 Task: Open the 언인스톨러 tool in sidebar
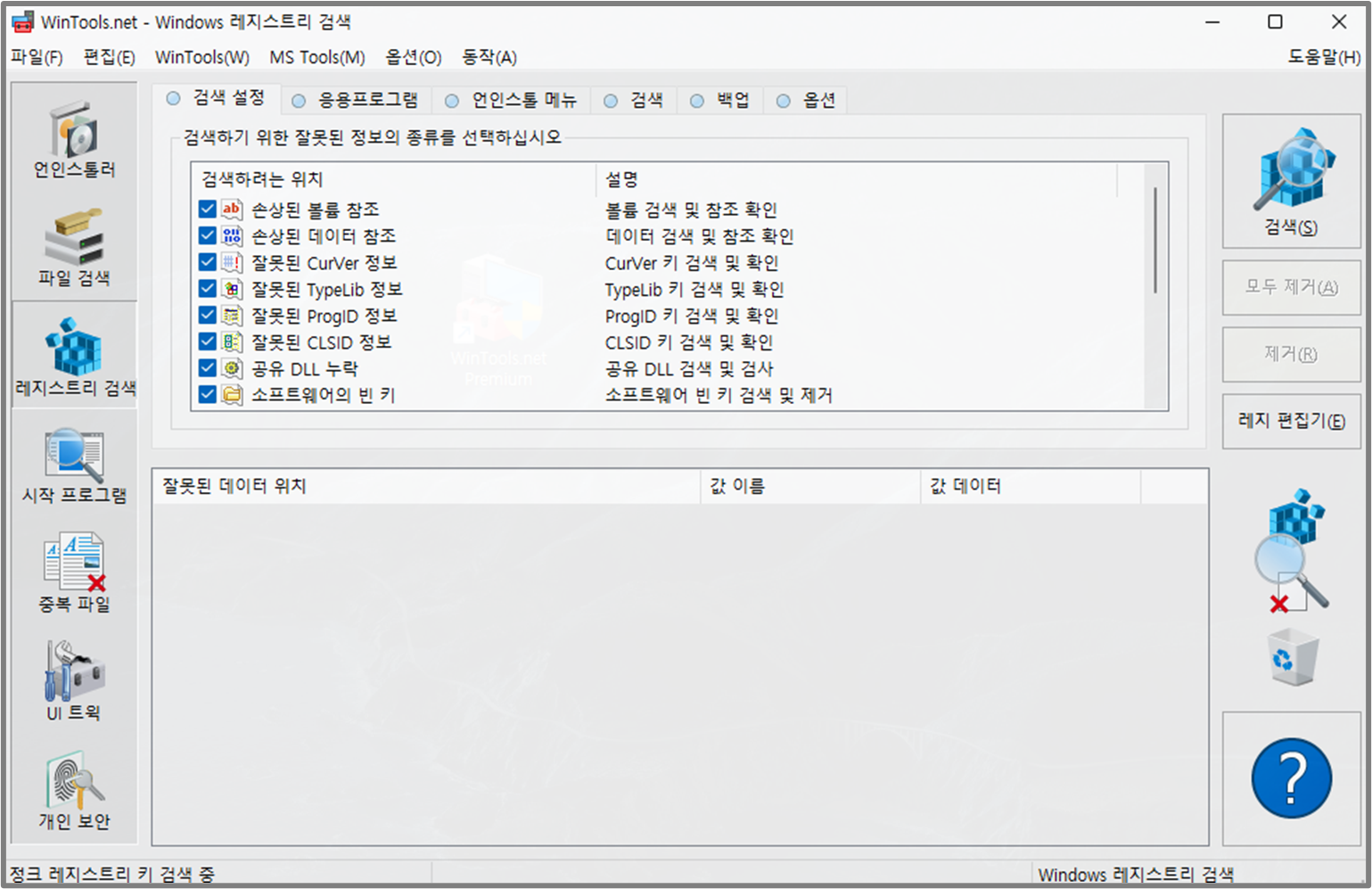74,139
